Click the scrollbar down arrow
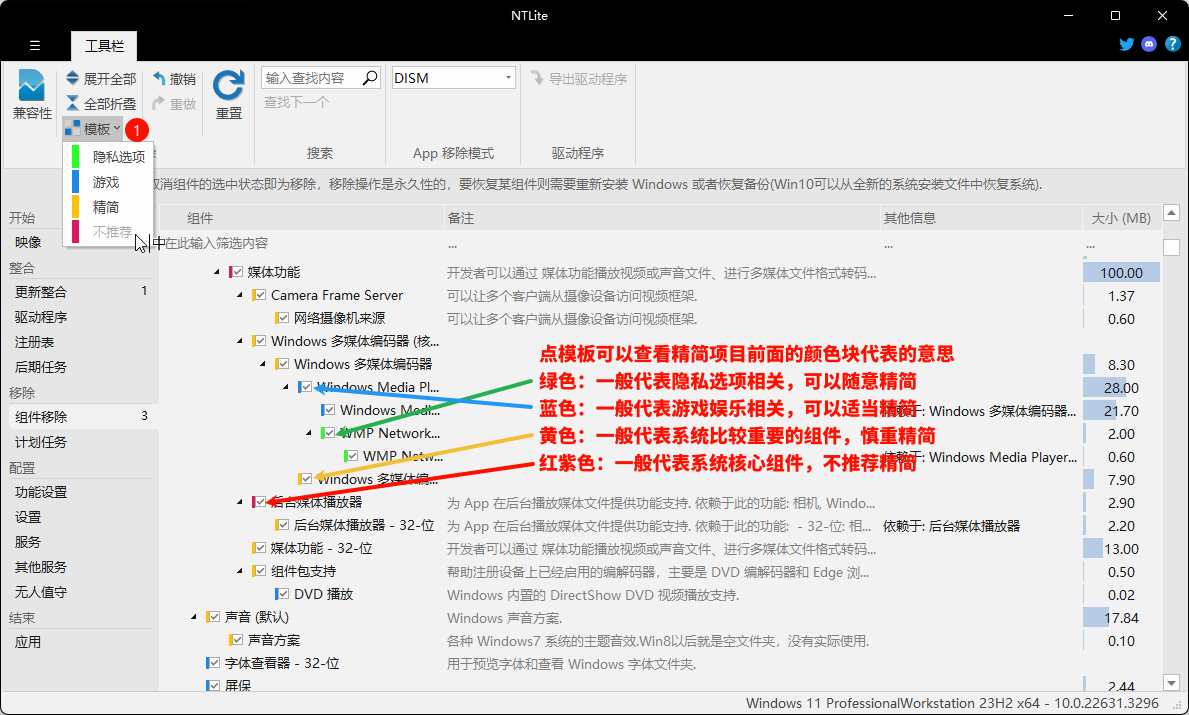 point(1172,683)
